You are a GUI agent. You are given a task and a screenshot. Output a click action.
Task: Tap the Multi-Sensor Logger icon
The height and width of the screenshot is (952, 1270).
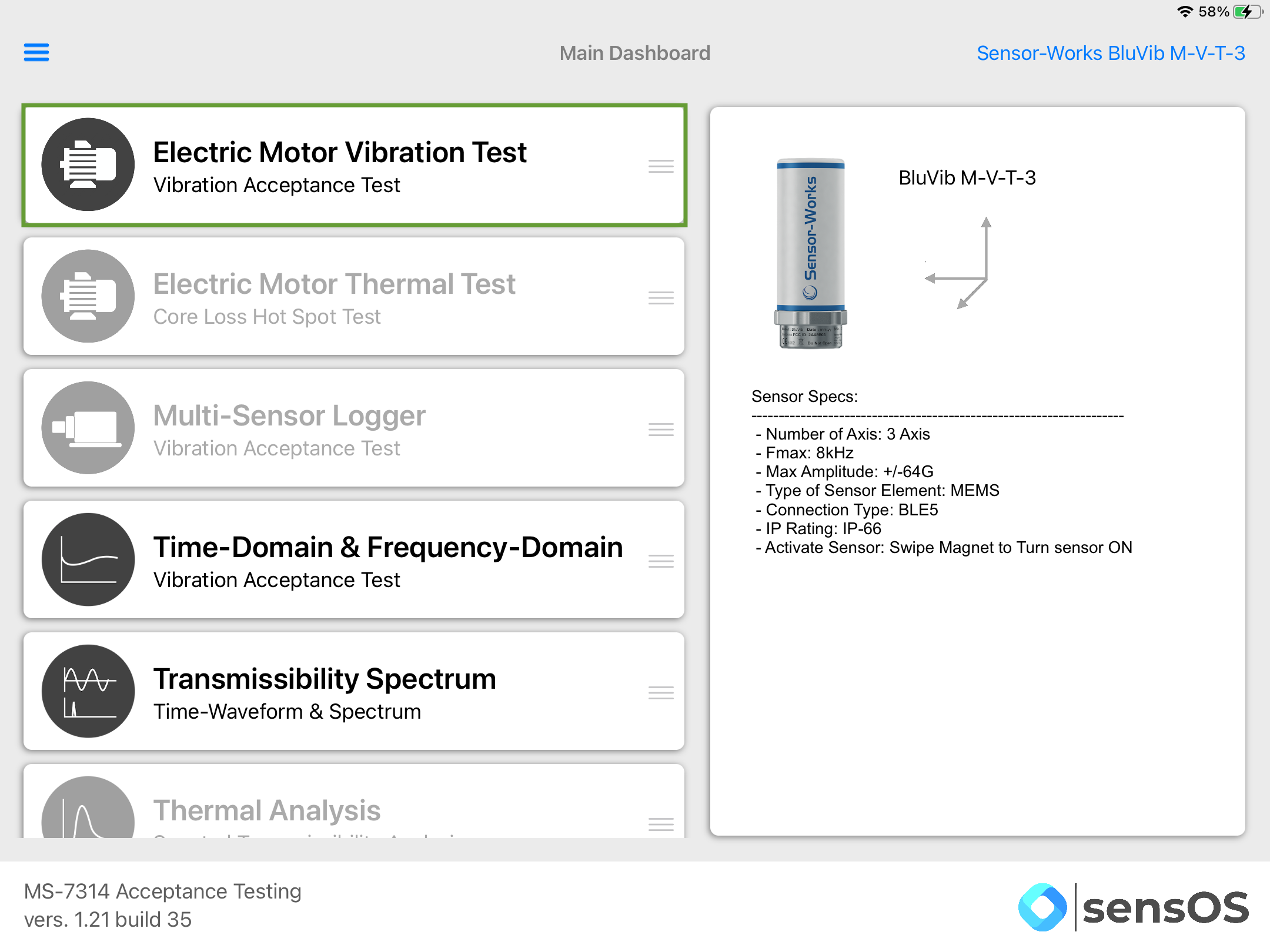coord(88,428)
